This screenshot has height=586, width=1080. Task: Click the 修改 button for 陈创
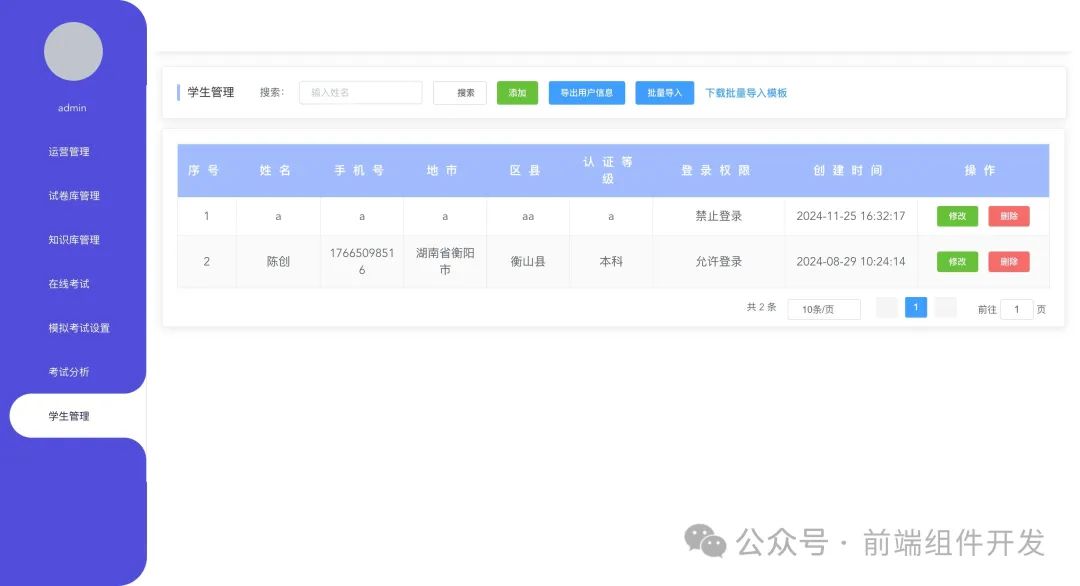tap(956, 261)
